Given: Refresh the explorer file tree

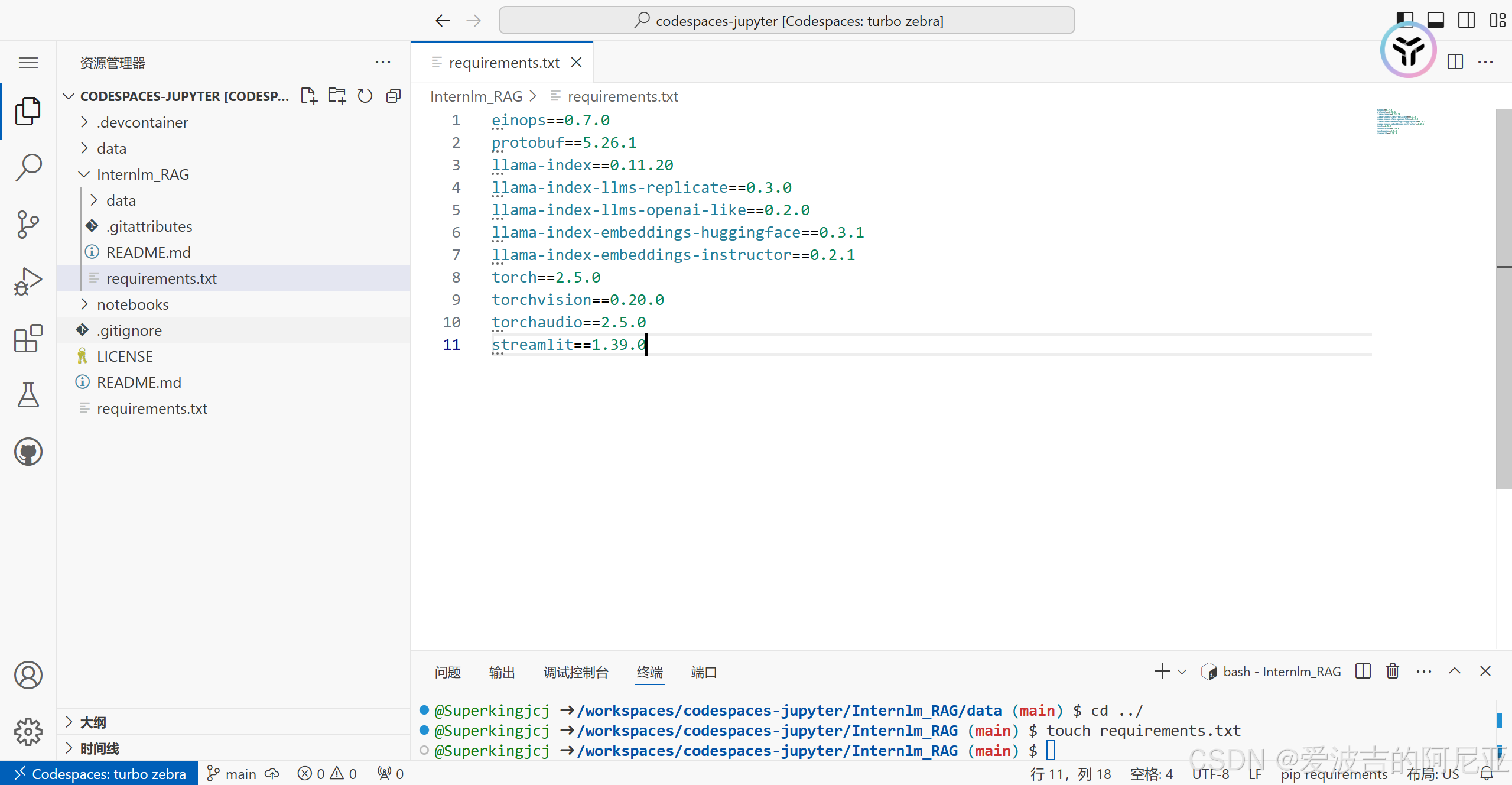Looking at the screenshot, I should [x=365, y=96].
